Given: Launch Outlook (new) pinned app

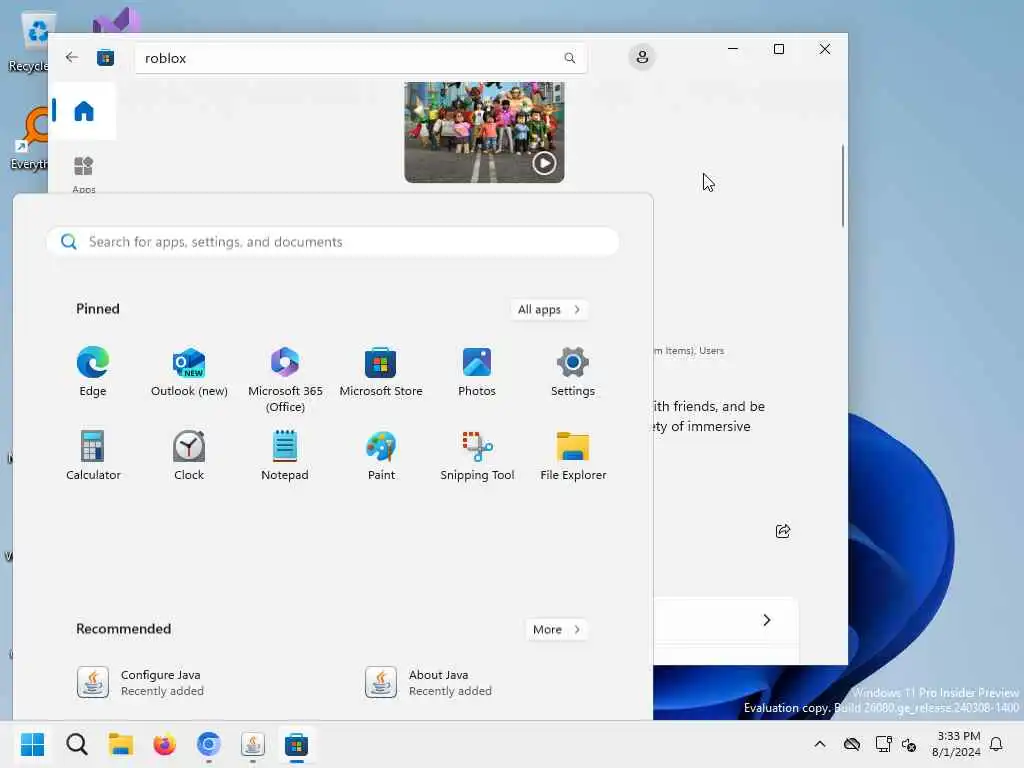Looking at the screenshot, I should tap(189, 372).
